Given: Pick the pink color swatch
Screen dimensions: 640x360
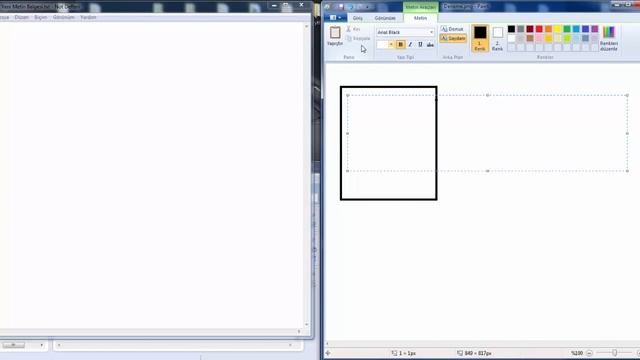Looking at the screenshot, I should [539, 38].
